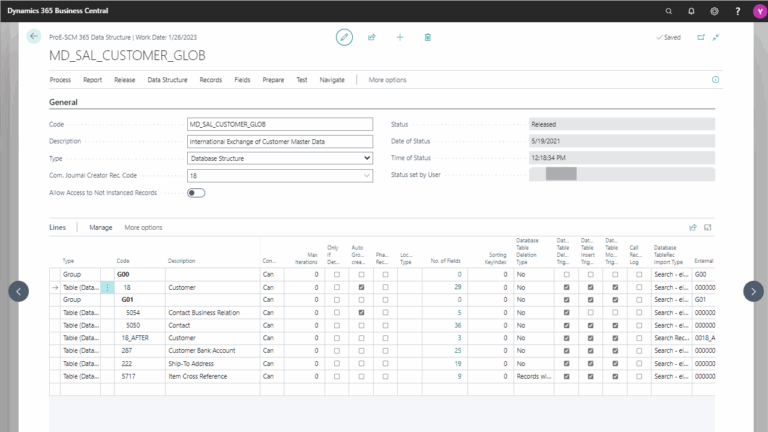Expand Com. Journal Creator Rec. Code dropdown

[x=366, y=175]
